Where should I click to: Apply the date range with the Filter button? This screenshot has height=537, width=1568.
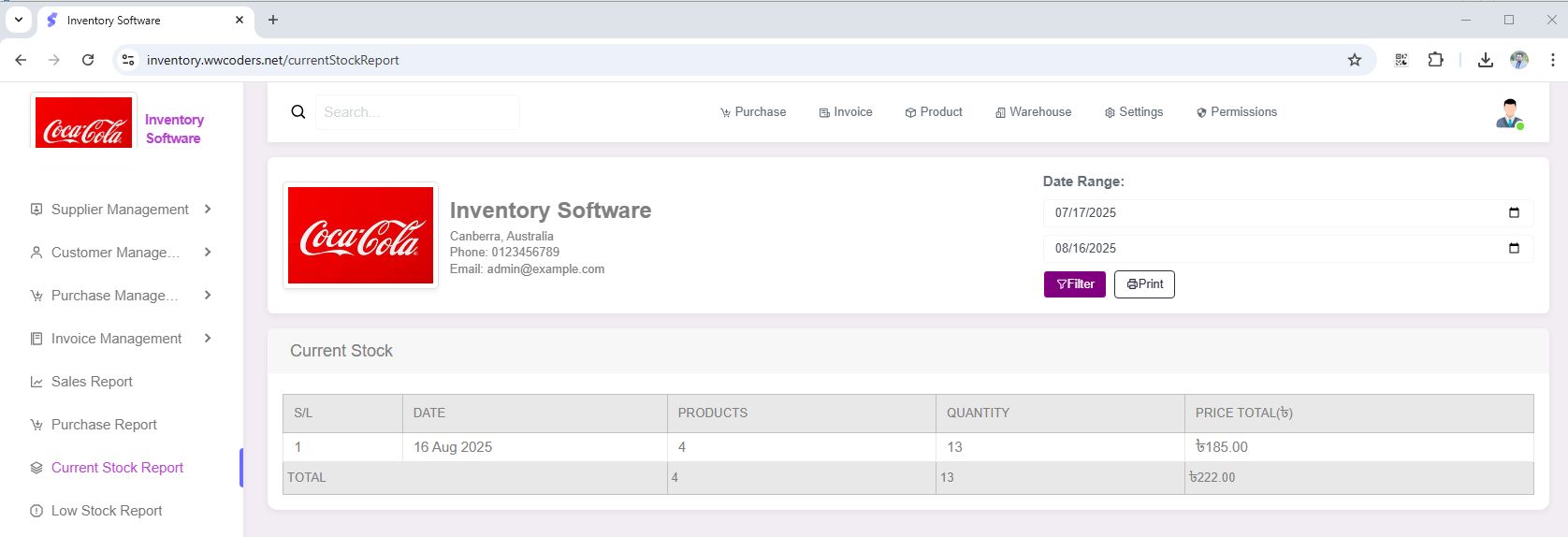(x=1074, y=284)
